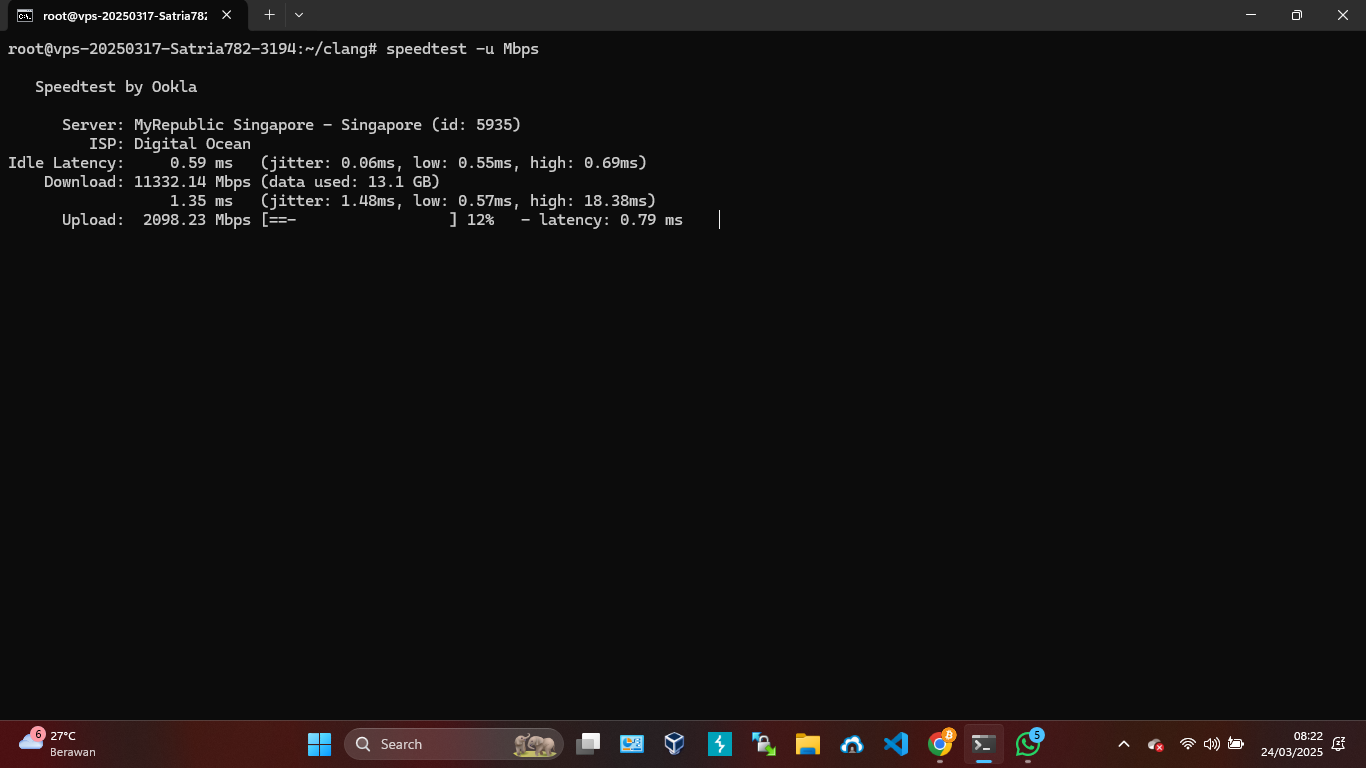
Task: Click the terminal tab's command prompt icon
Action: tap(25, 16)
